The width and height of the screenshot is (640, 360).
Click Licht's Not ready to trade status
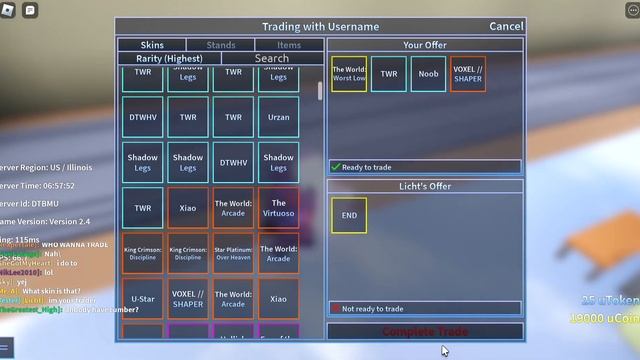[425, 309]
